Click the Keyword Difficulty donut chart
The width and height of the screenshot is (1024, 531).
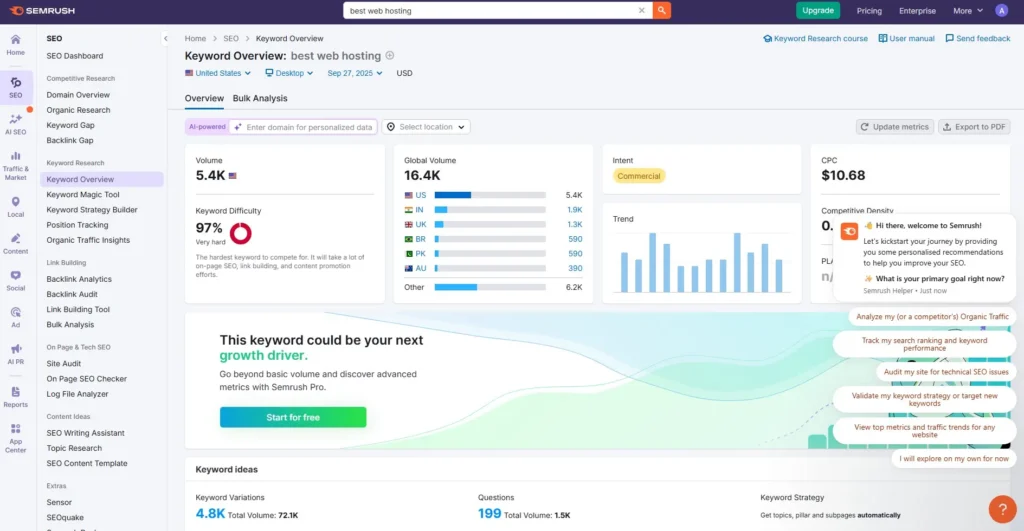240,233
